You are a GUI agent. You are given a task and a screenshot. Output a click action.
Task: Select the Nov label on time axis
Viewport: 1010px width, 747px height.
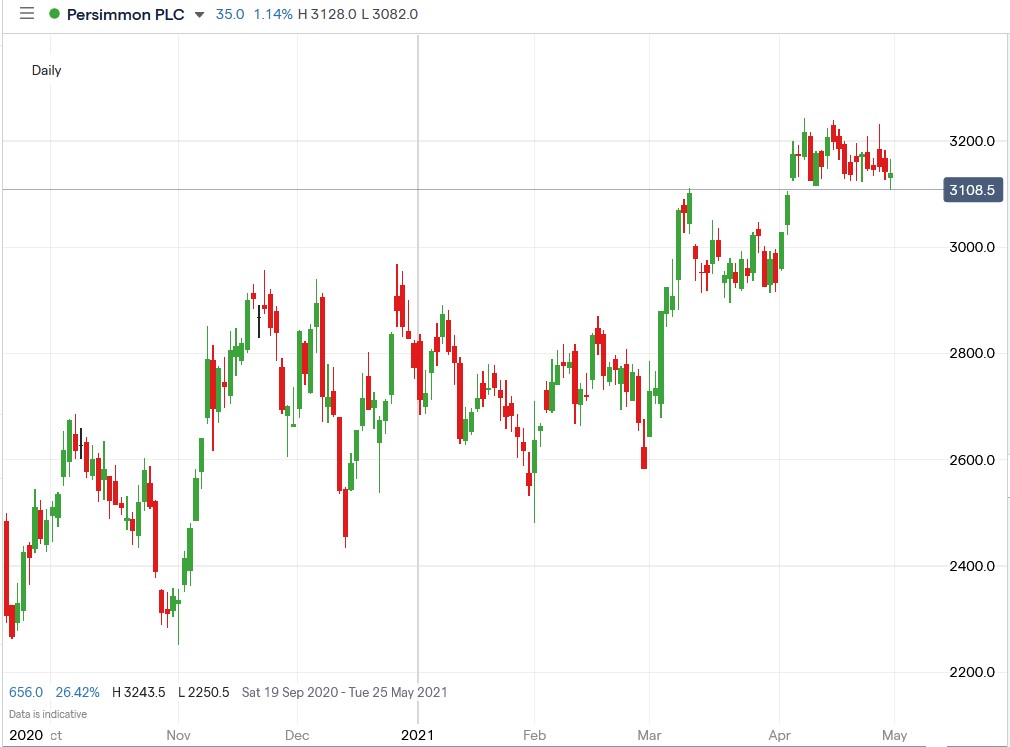pos(178,735)
